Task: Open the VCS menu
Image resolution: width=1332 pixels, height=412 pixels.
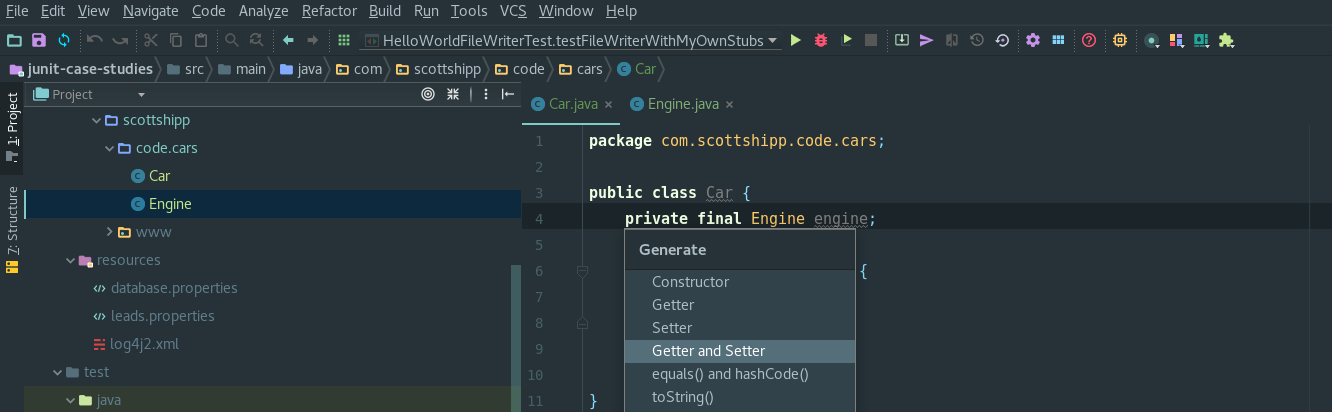Action: click(x=513, y=11)
